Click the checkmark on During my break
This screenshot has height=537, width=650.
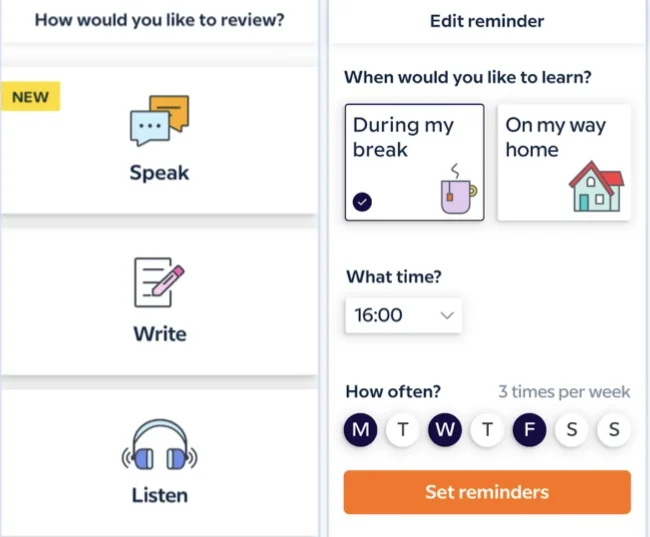[x=362, y=202]
